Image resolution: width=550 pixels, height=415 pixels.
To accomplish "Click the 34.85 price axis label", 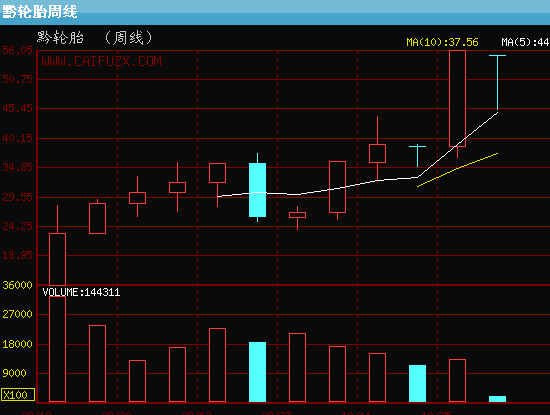I will (17, 167).
